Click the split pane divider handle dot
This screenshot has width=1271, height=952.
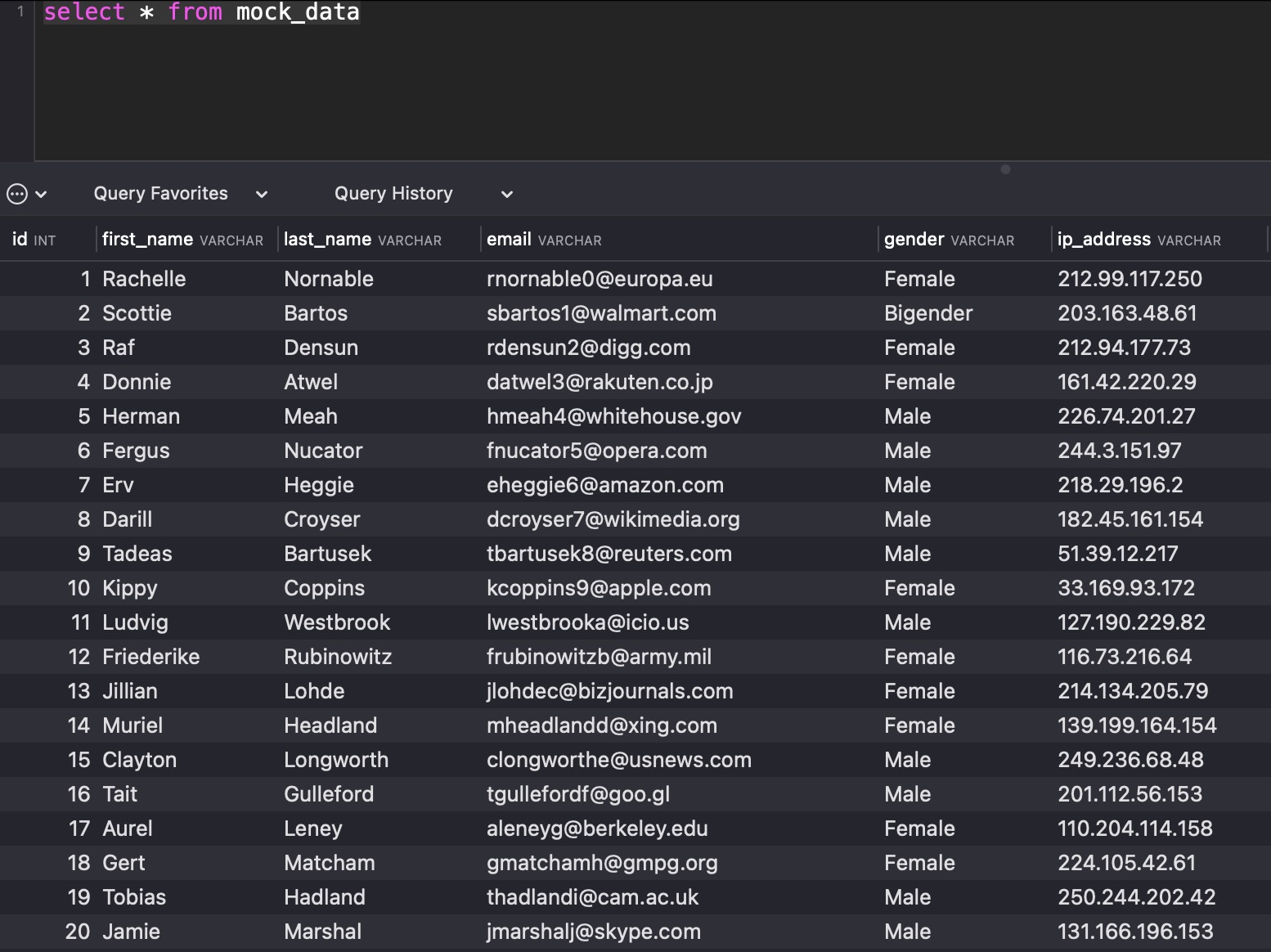(x=1005, y=169)
